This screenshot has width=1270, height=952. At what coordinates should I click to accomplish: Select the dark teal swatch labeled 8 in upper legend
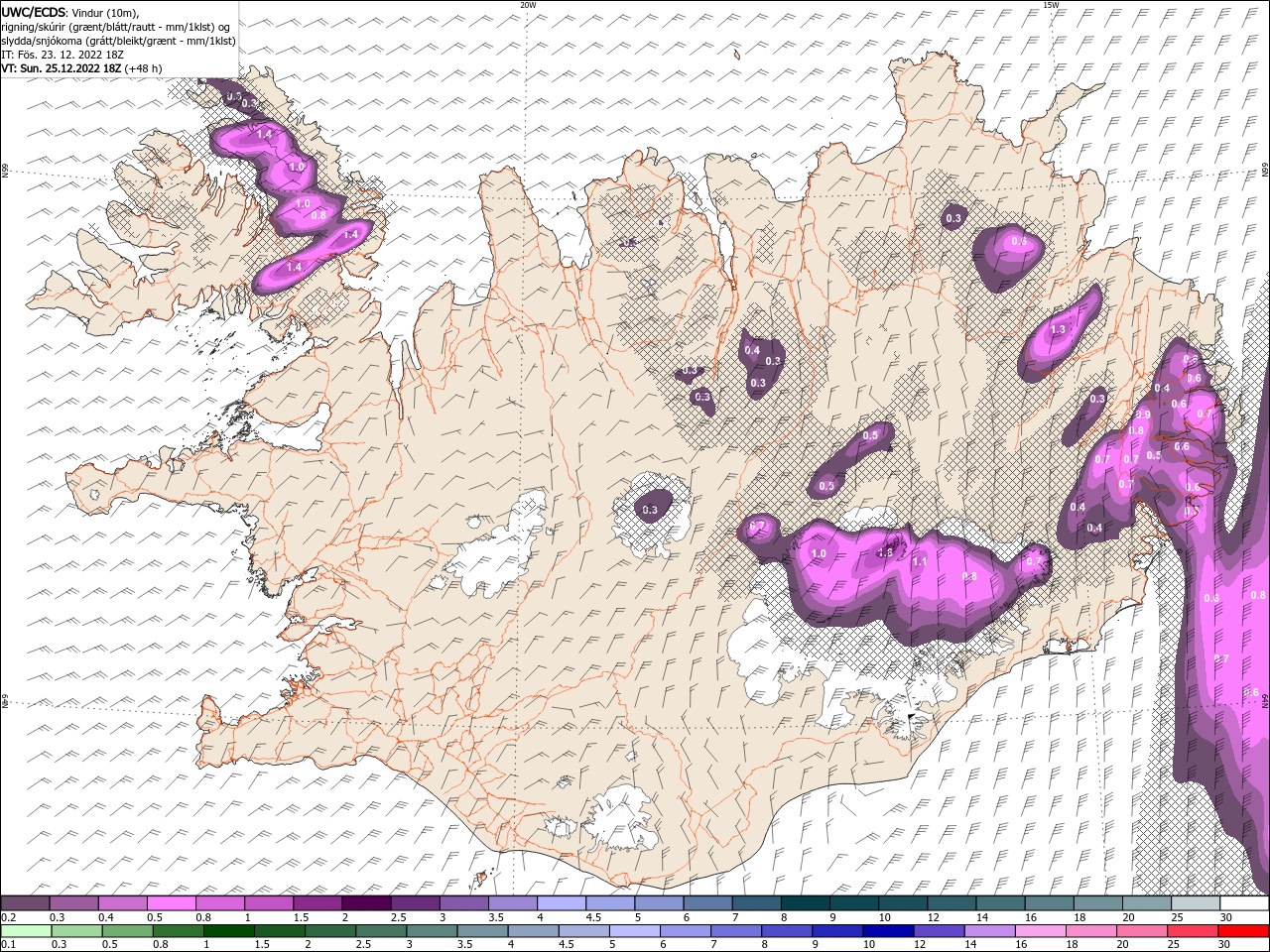(805, 903)
